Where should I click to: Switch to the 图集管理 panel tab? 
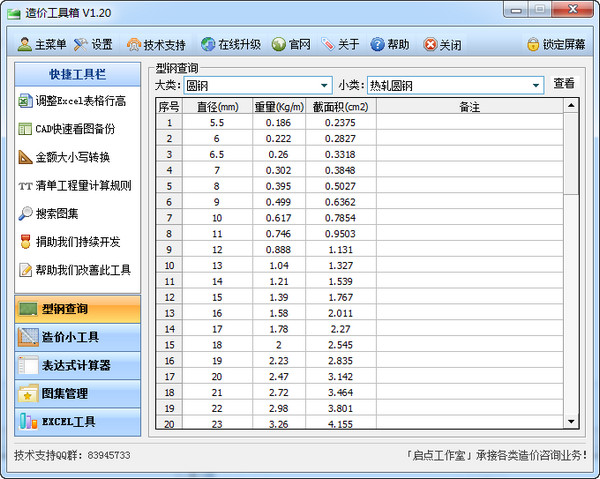[x=78, y=394]
